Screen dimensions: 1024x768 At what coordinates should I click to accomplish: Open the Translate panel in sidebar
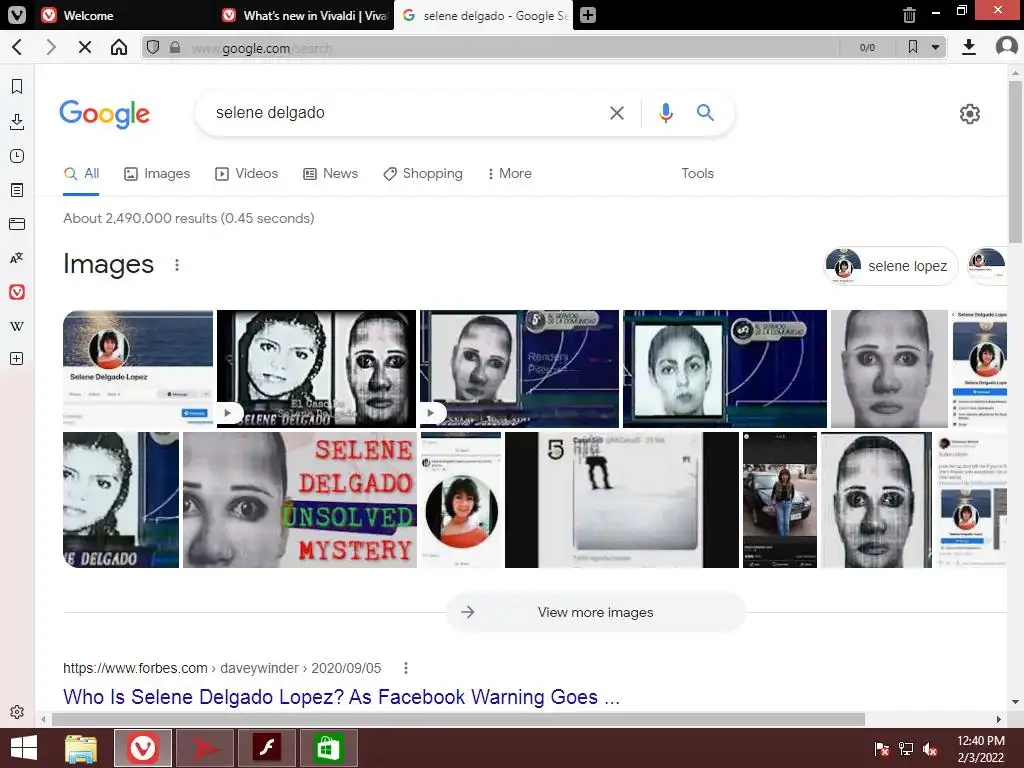(x=17, y=258)
